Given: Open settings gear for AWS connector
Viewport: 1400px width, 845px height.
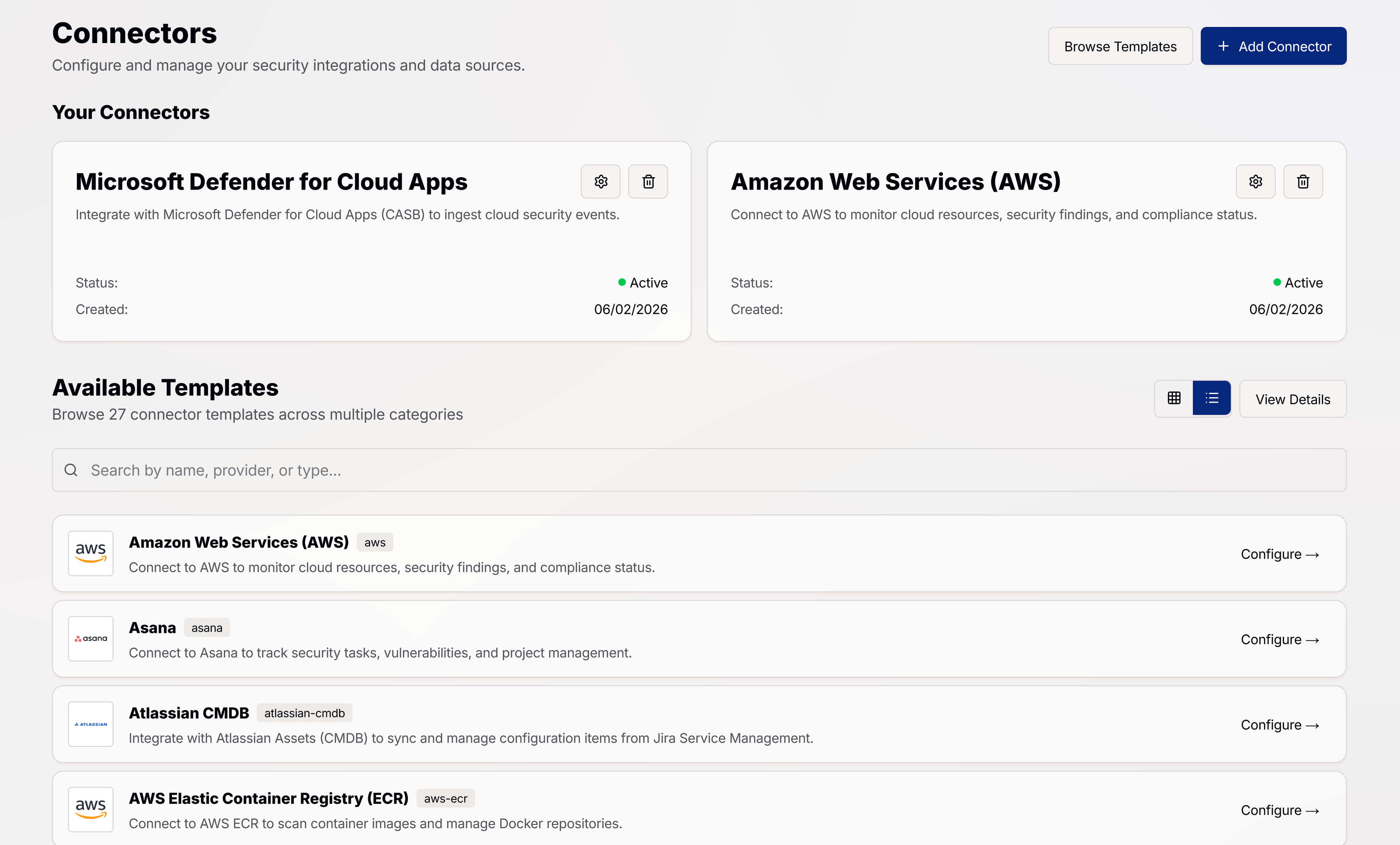Looking at the screenshot, I should [1255, 181].
